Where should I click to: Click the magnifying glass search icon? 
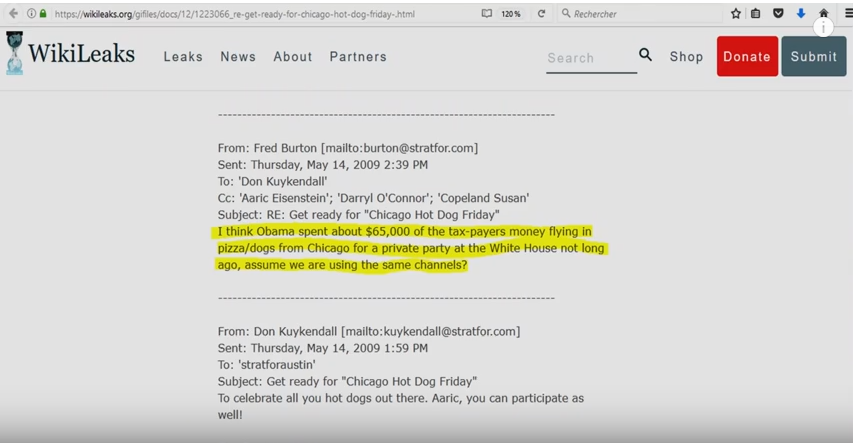pos(646,56)
